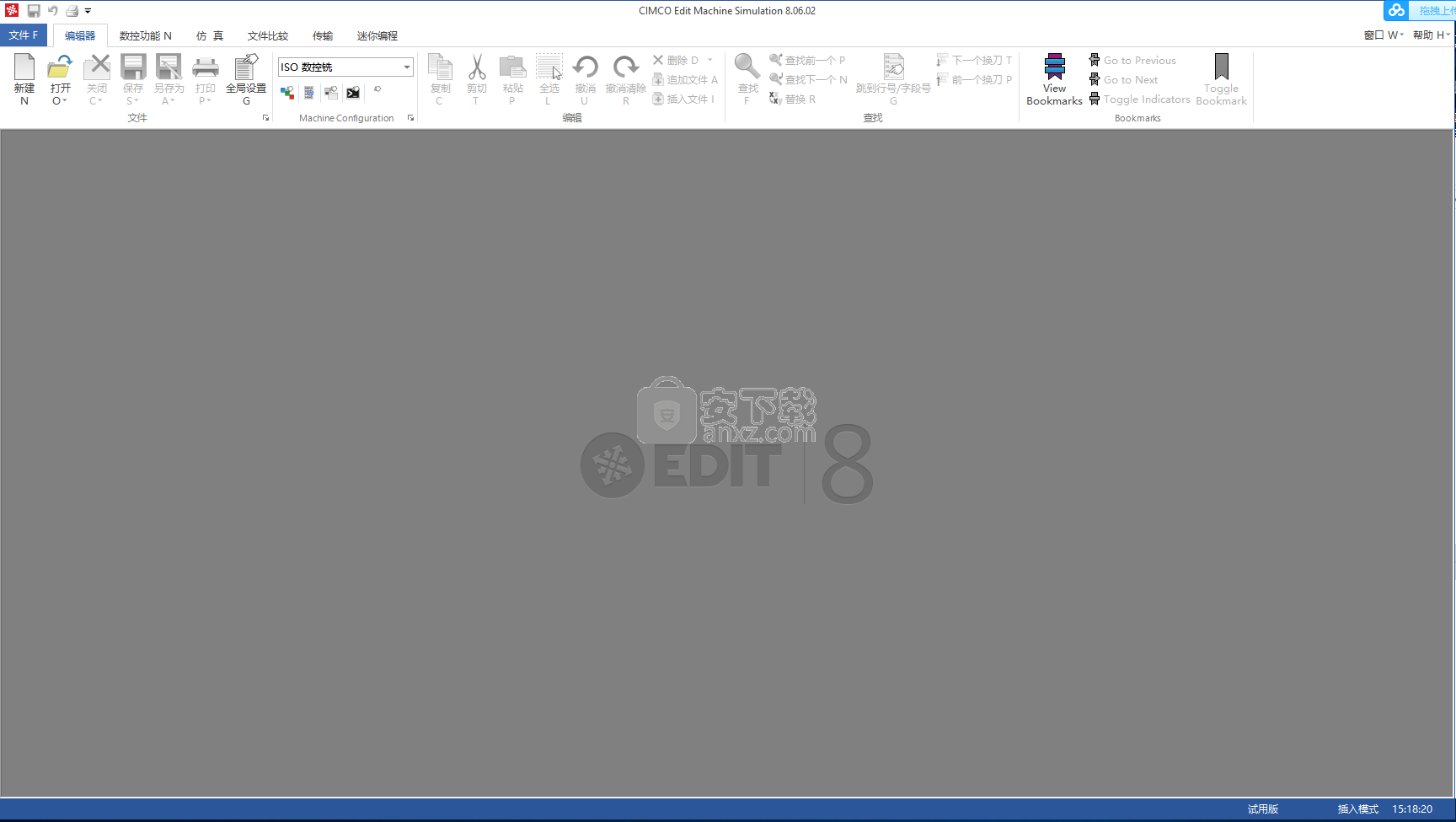Expand the 打印 P dropdown arrow

[209, 101]
